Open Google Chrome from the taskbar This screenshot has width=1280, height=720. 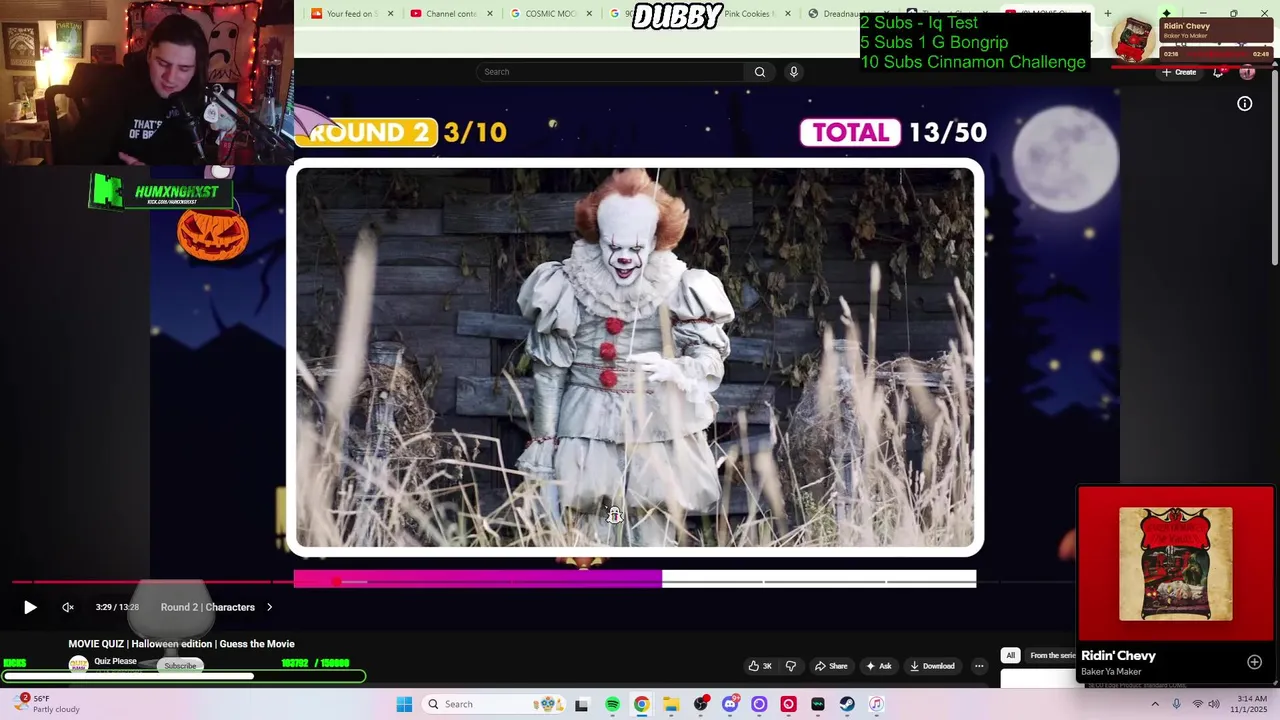click(x=641, y=704)
